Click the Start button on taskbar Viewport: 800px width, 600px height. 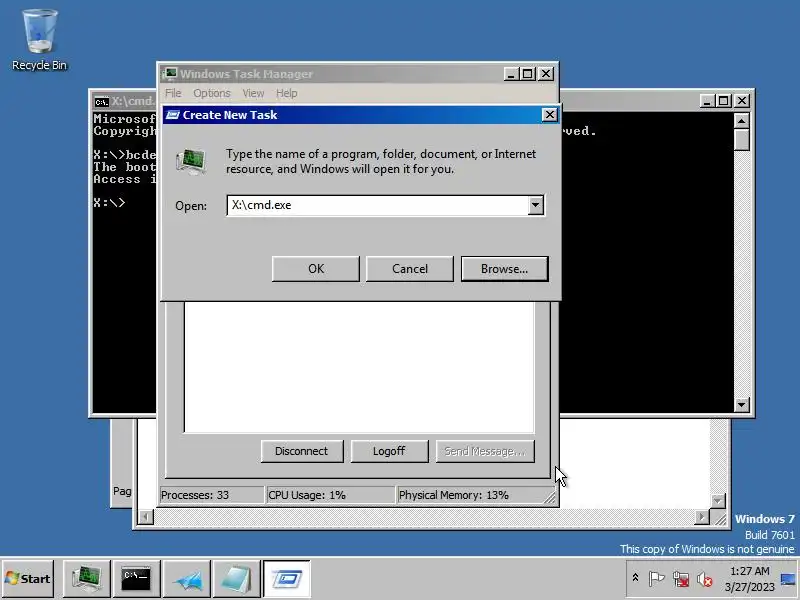pyautogui.click(x=28, y=579)
